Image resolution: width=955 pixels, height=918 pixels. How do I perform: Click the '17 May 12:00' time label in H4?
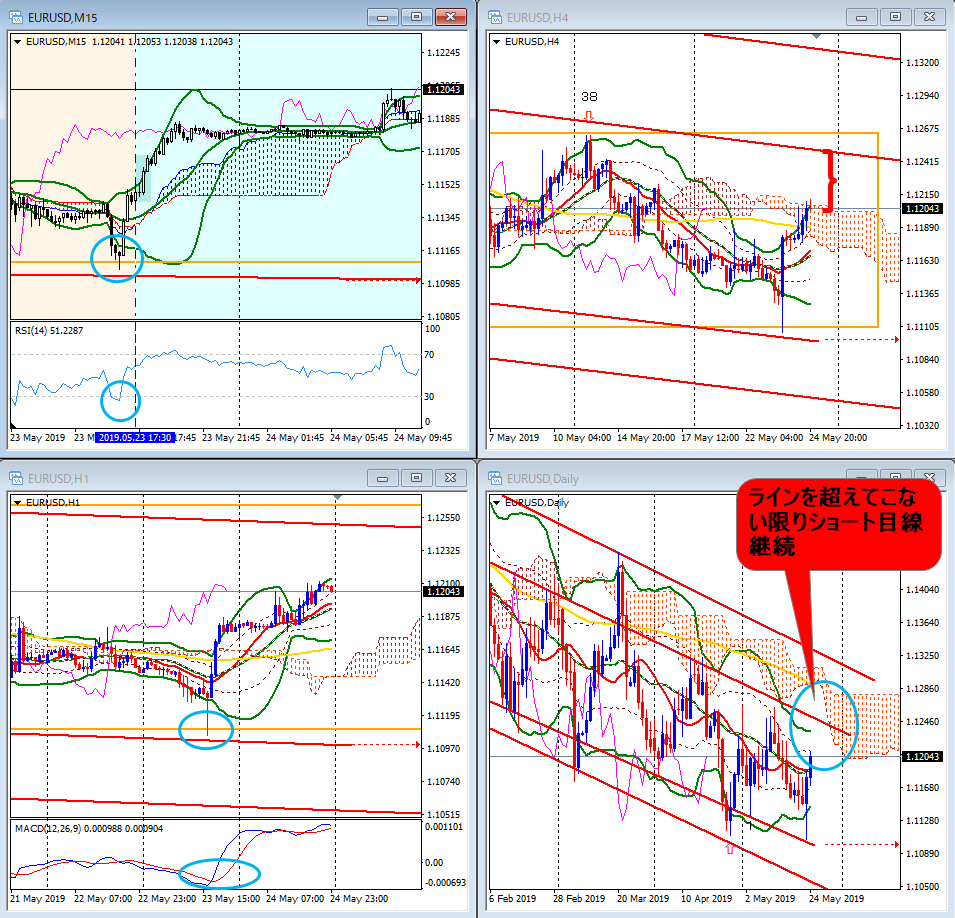coord(710,437)
